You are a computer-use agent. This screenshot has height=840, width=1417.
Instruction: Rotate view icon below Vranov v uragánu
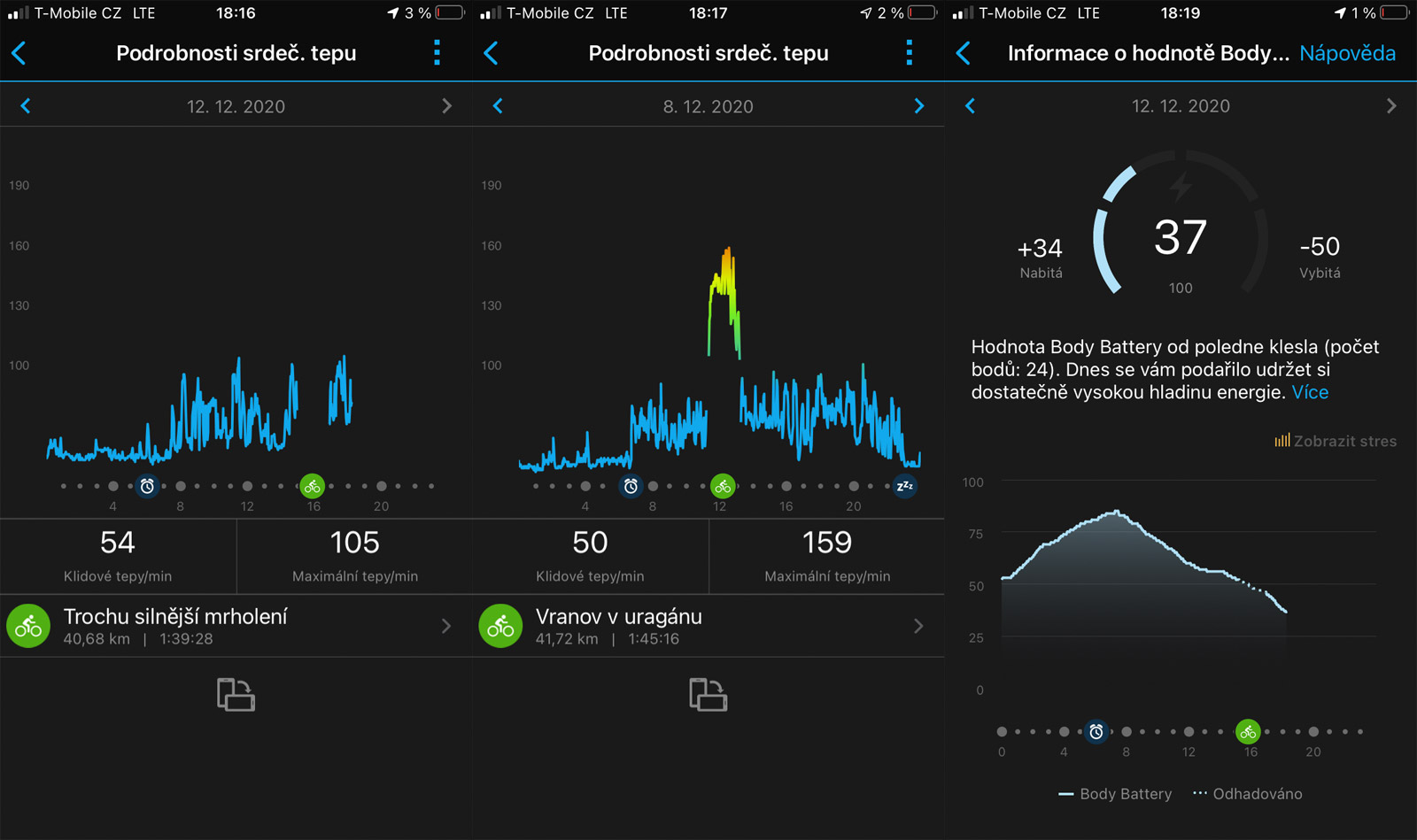pyautogui.click(x=708, y=695)
